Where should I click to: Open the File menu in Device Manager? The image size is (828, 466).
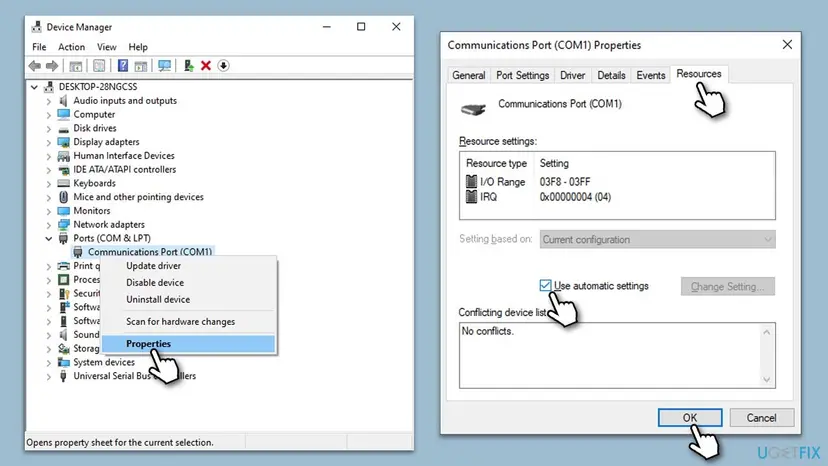click(x=39, y=47)
